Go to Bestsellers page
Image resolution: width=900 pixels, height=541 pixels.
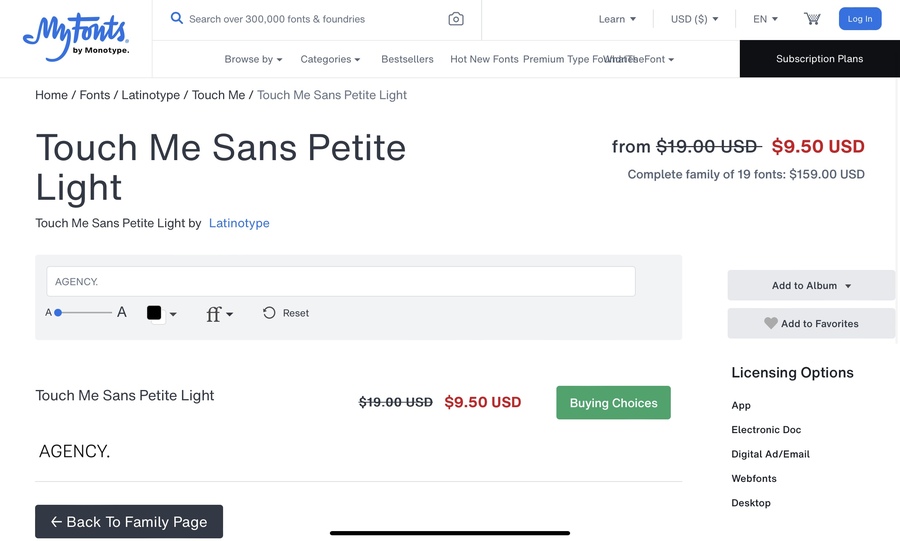pos(407,59)
